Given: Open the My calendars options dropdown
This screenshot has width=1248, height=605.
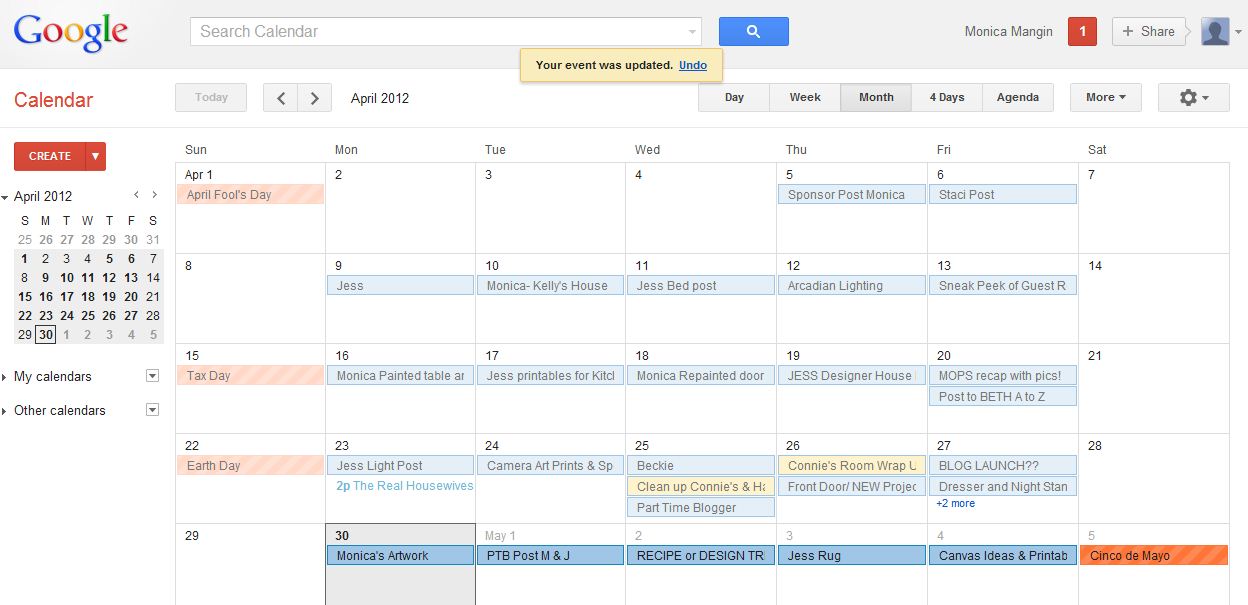Looking at the screenshot, I should pyautogui.click(x=152, y=377).
